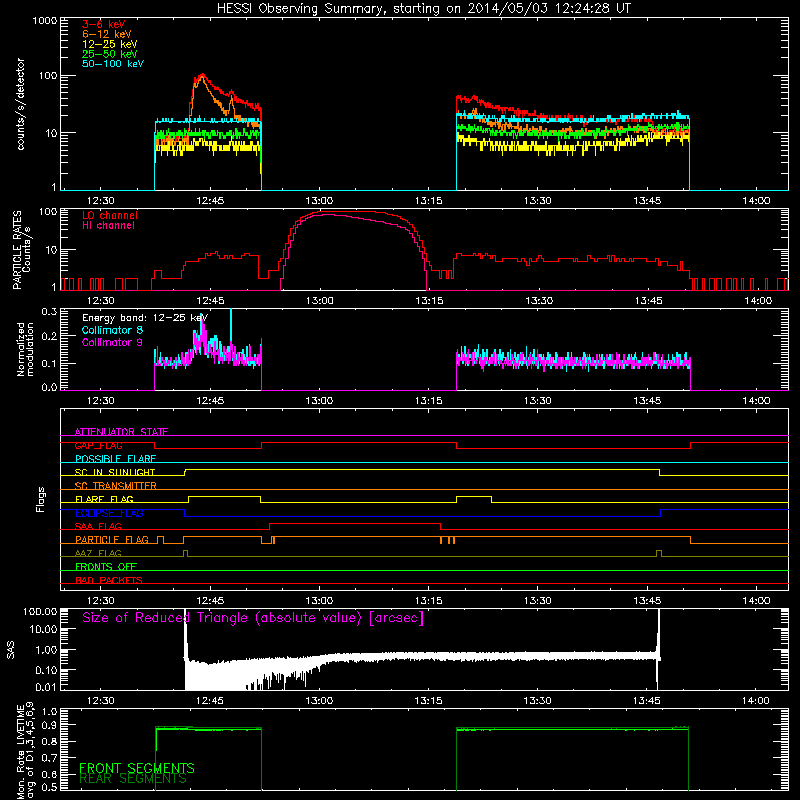Click 13:15 time label under modulation panel

pyautogui.click(x=429, y=401)
